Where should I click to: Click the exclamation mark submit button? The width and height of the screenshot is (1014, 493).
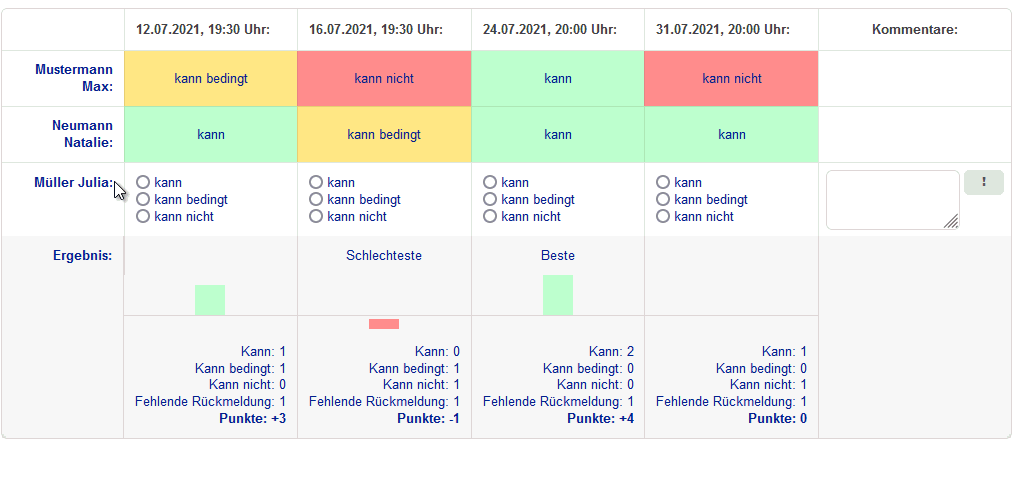pos(984,182)
